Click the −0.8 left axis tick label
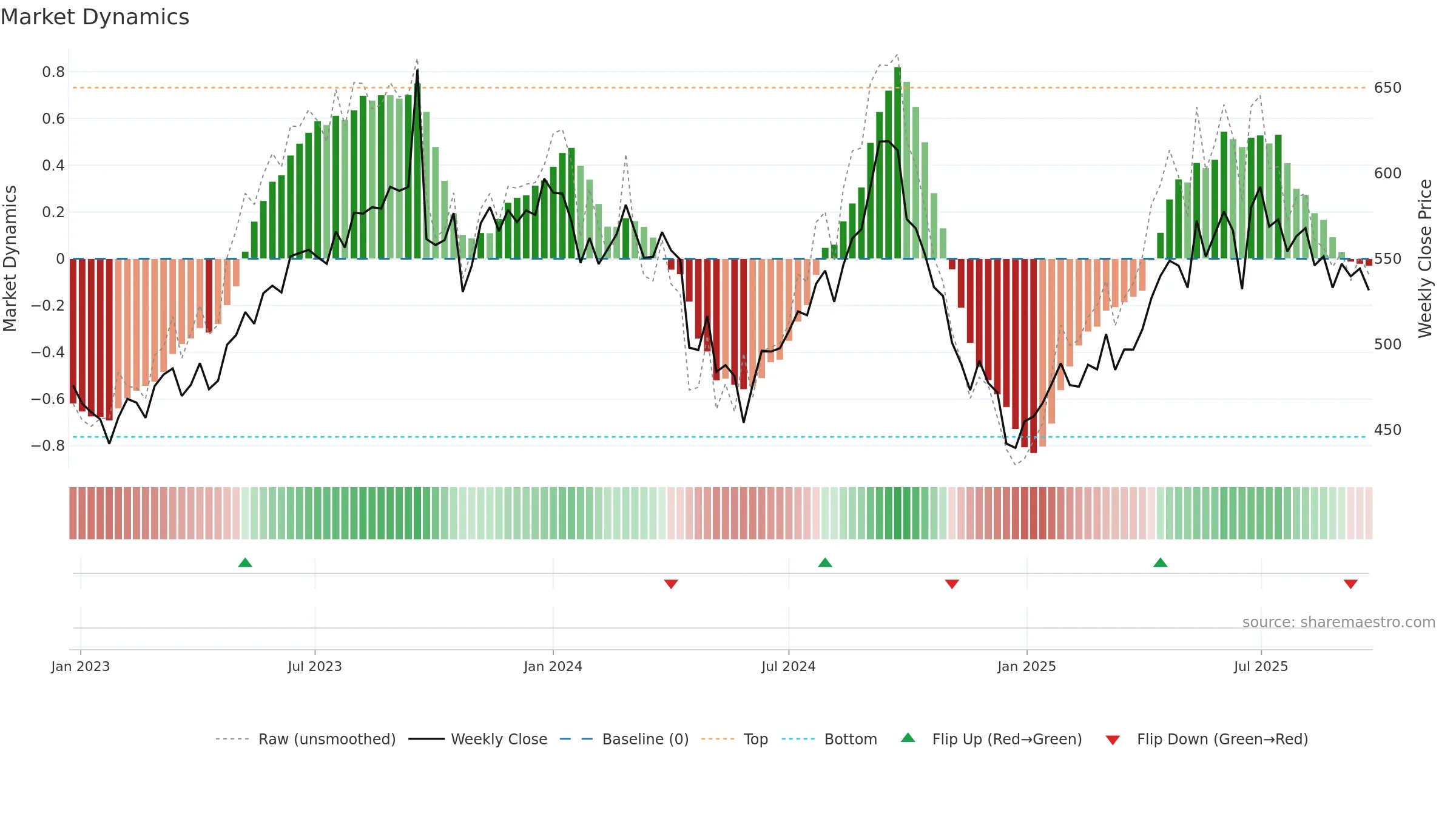The height and width of the screenshot is (819, 1456). 48,446
